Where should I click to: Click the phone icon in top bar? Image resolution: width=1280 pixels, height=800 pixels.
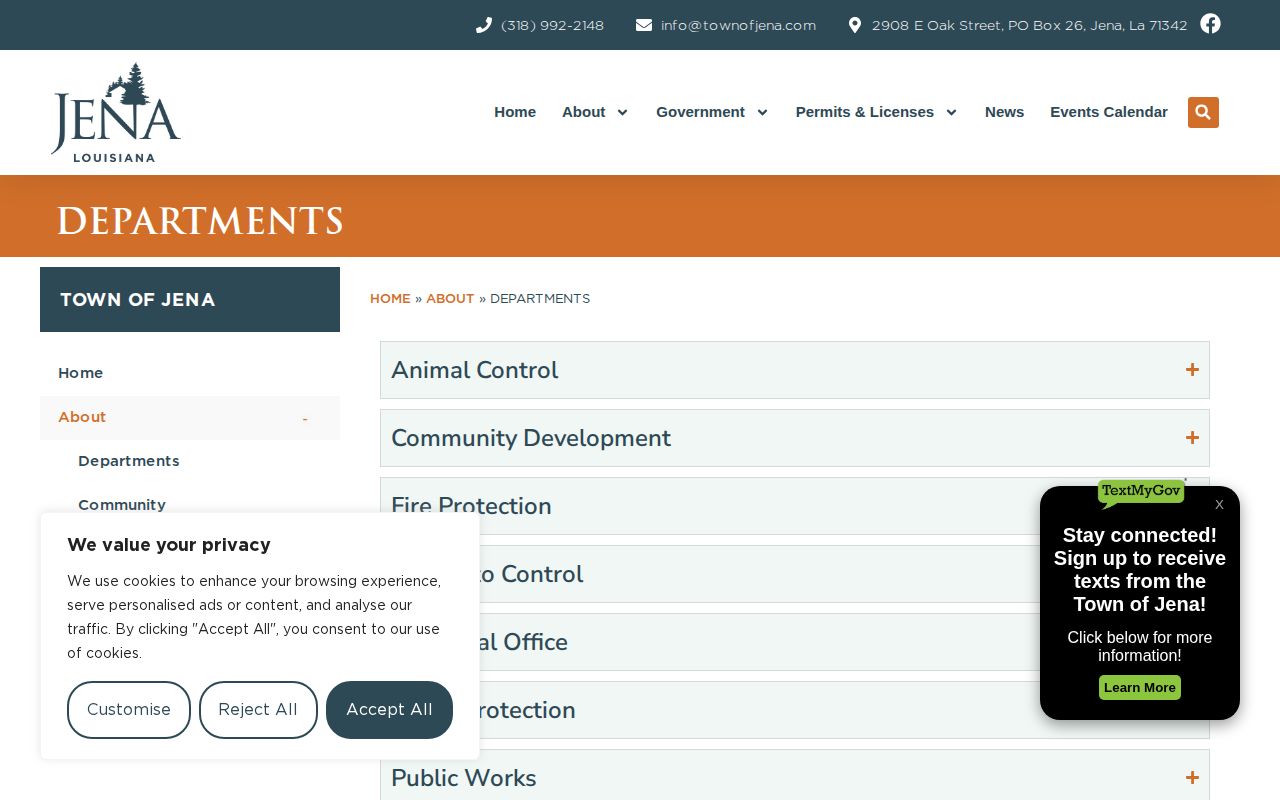[x=484, y=25]
